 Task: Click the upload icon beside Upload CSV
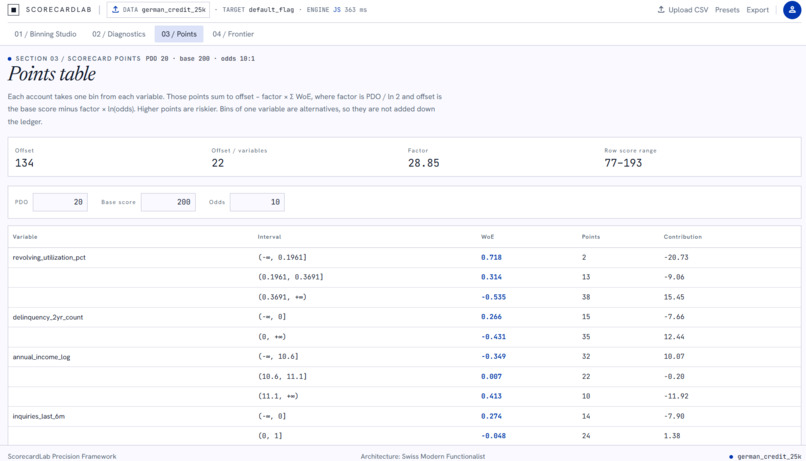pos(661,10)
